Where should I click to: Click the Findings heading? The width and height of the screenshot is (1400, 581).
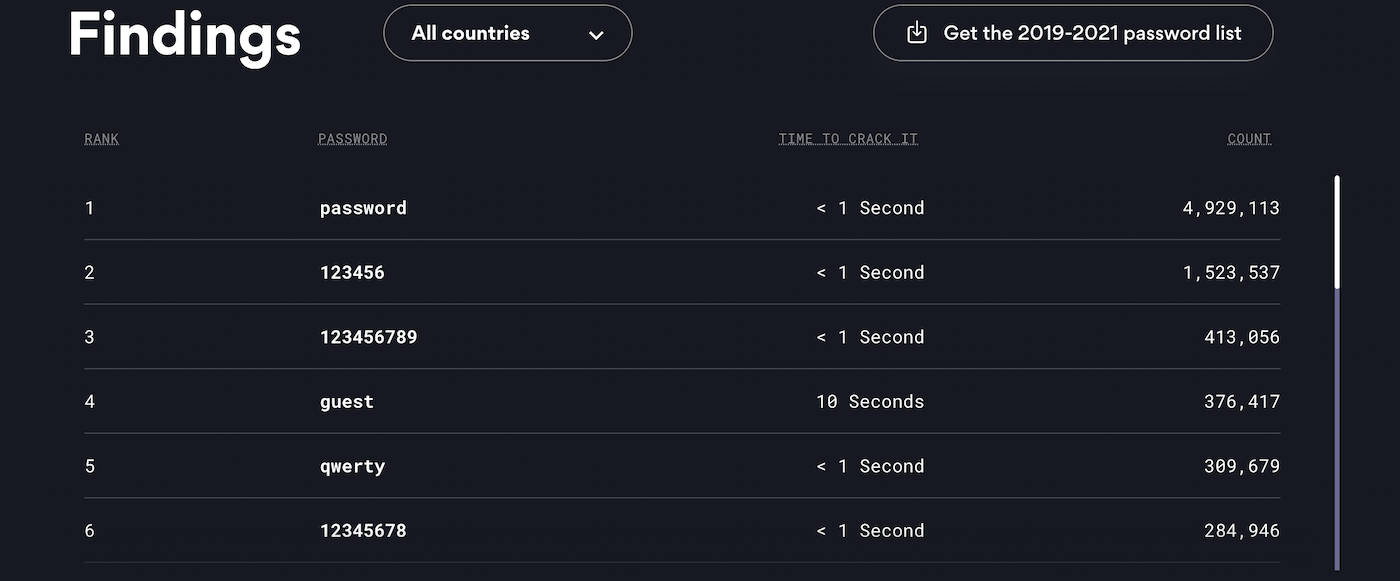(x=185, y=35)
